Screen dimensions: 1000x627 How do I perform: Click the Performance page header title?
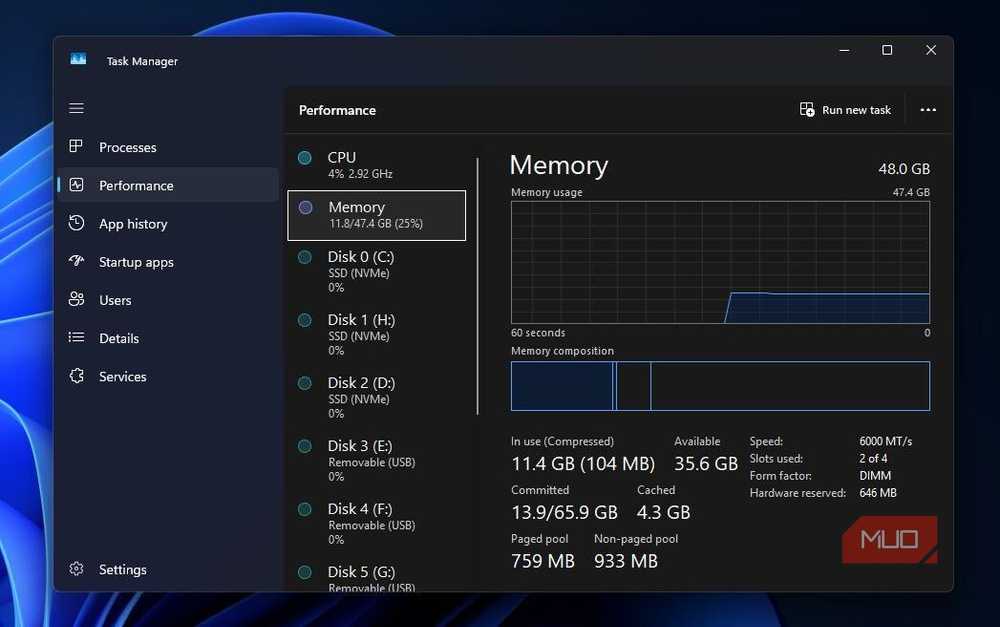(337, 110)
